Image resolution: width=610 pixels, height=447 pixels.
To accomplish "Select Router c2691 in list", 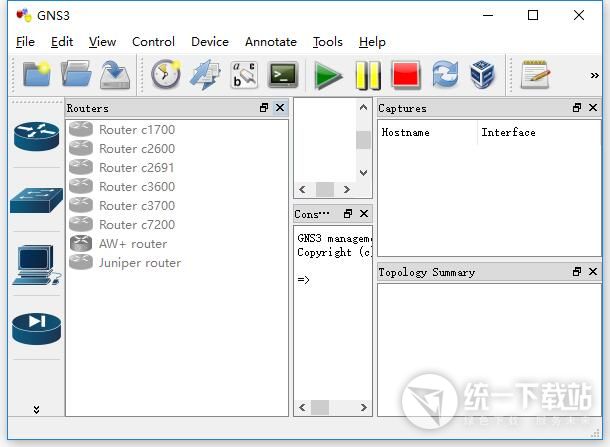I will pos(177,168).
